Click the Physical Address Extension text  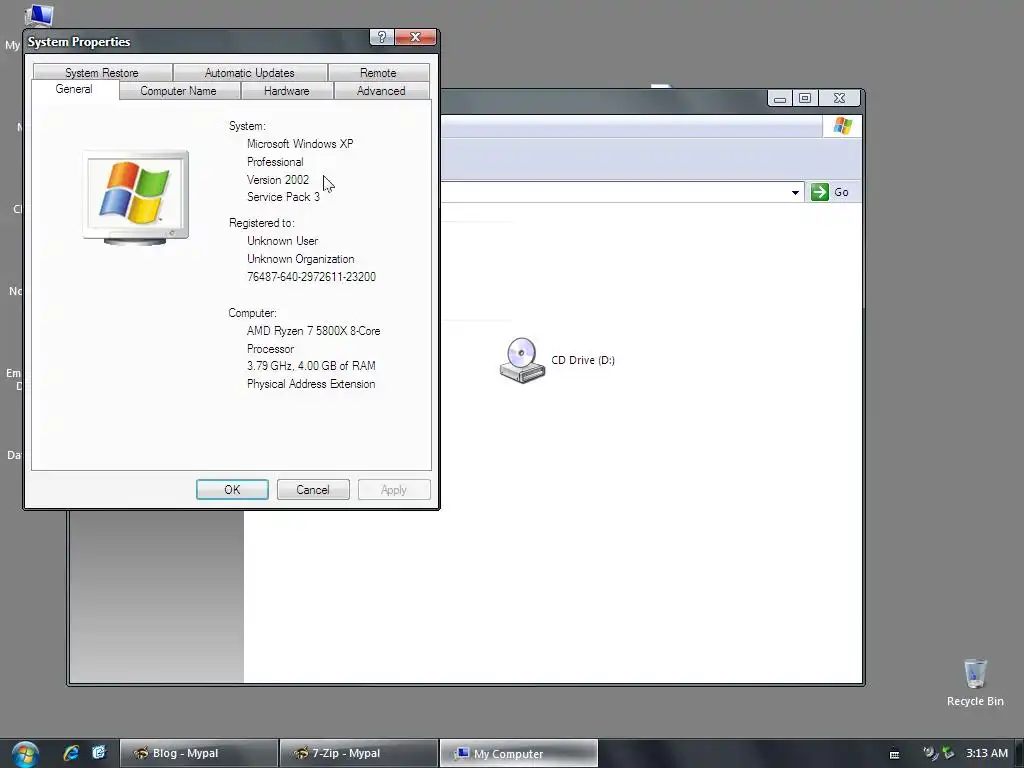click(311, 384)
